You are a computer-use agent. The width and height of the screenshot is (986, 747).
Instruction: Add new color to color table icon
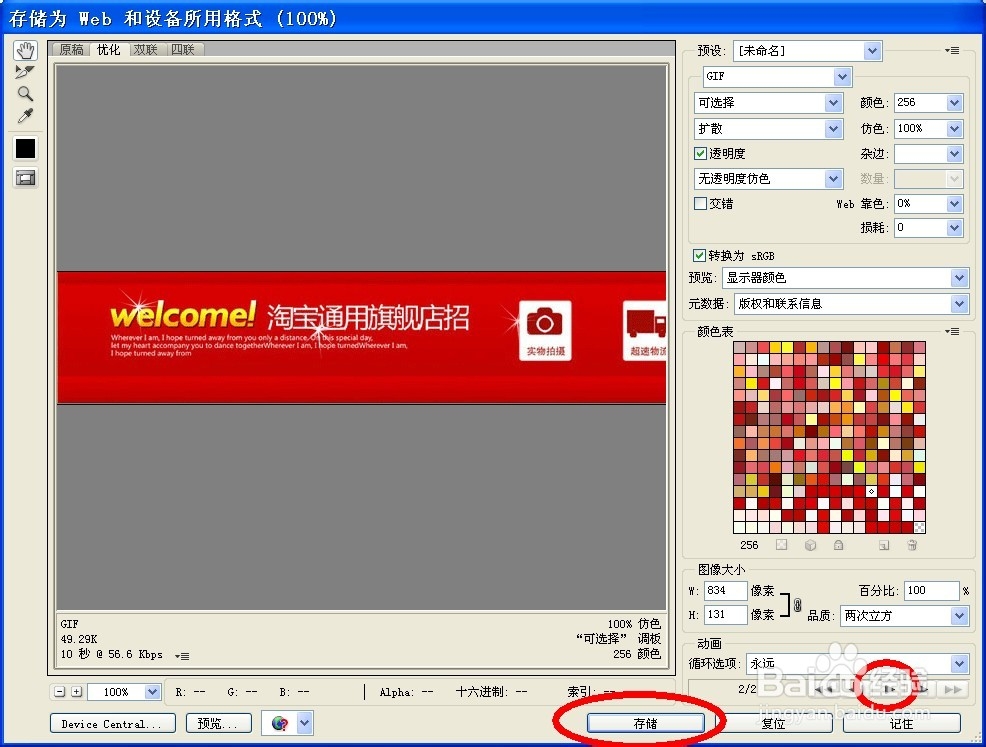[x=884, y=545]
